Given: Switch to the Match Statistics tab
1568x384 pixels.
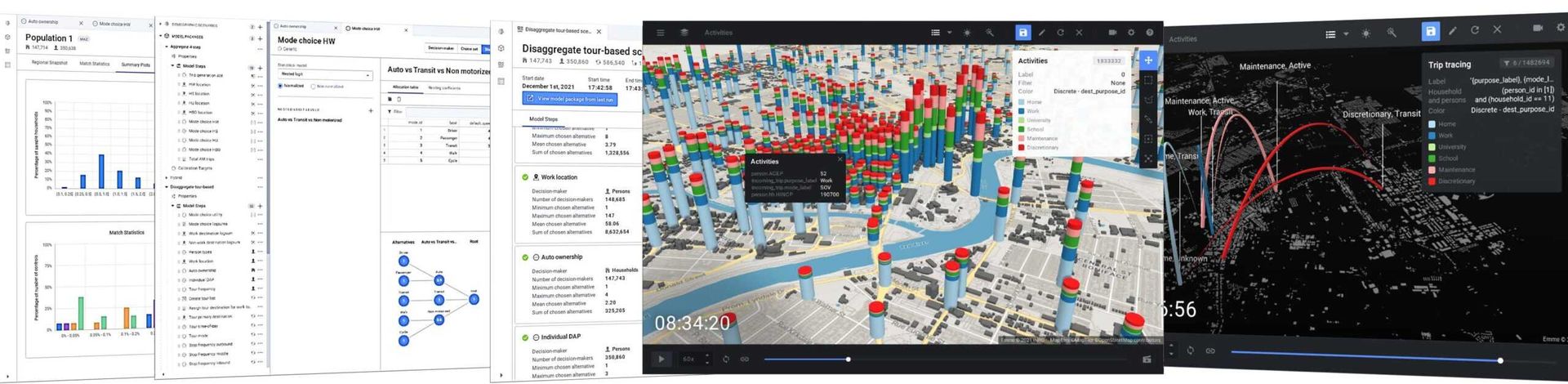Looking at the screenshot, I should coord(94,63).
